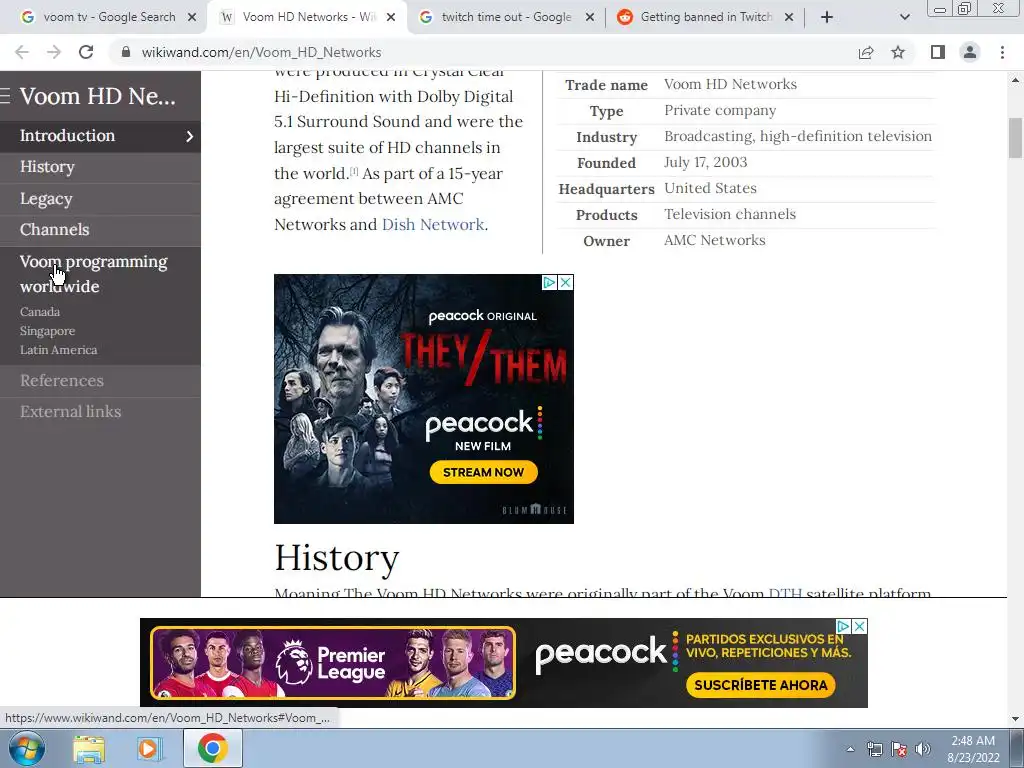Open the Chrome three-dot menu

click(x=1002, y=52)
